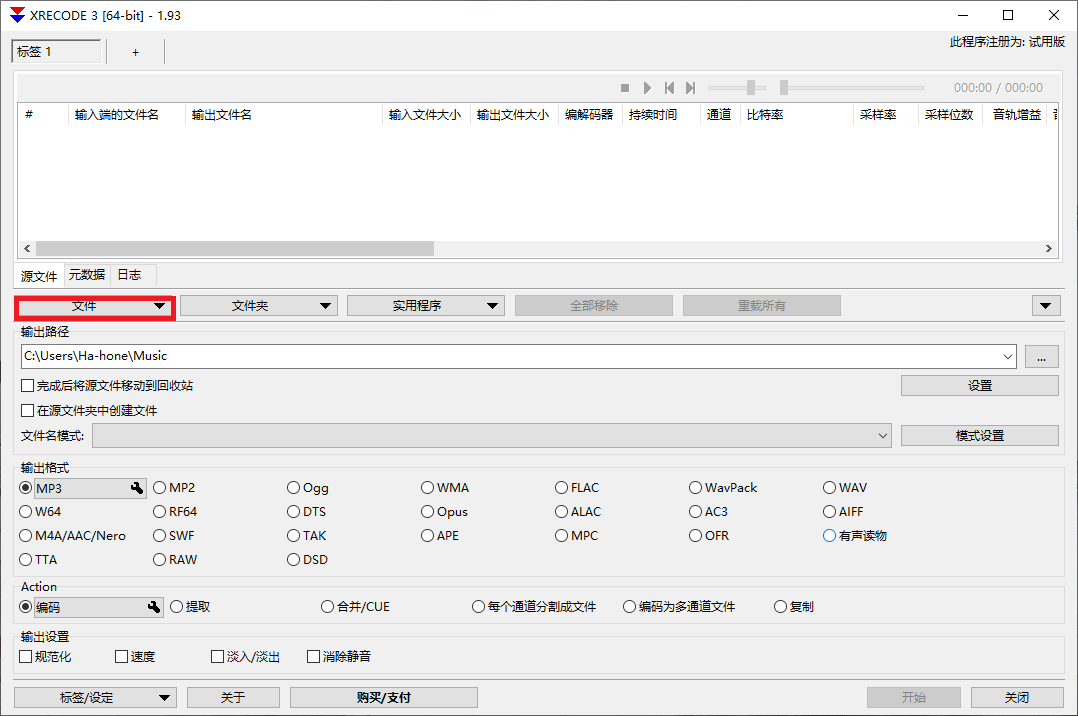Viewport: 1078px width, 716px height.
Task: Click the 设置 button
Action: click(980, 386)
